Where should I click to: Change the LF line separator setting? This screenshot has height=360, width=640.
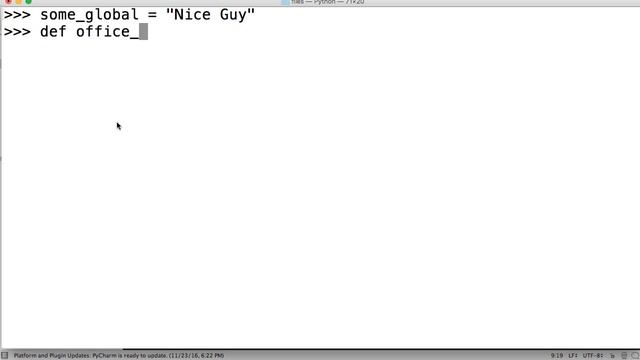[x=573, y=356]
